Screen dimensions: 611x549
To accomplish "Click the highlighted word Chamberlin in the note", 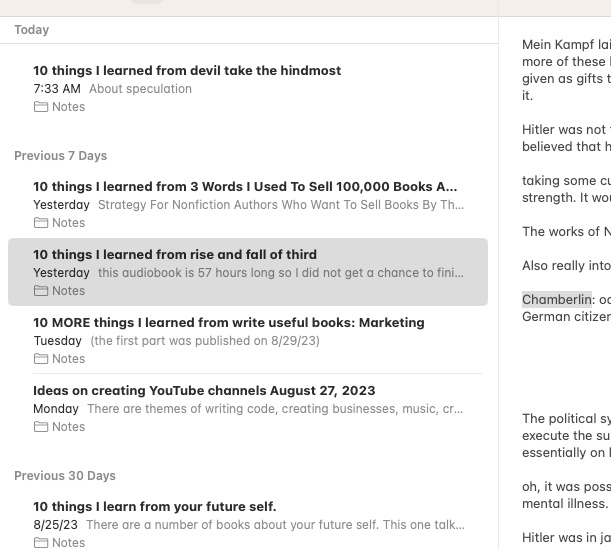I will 557,300.
